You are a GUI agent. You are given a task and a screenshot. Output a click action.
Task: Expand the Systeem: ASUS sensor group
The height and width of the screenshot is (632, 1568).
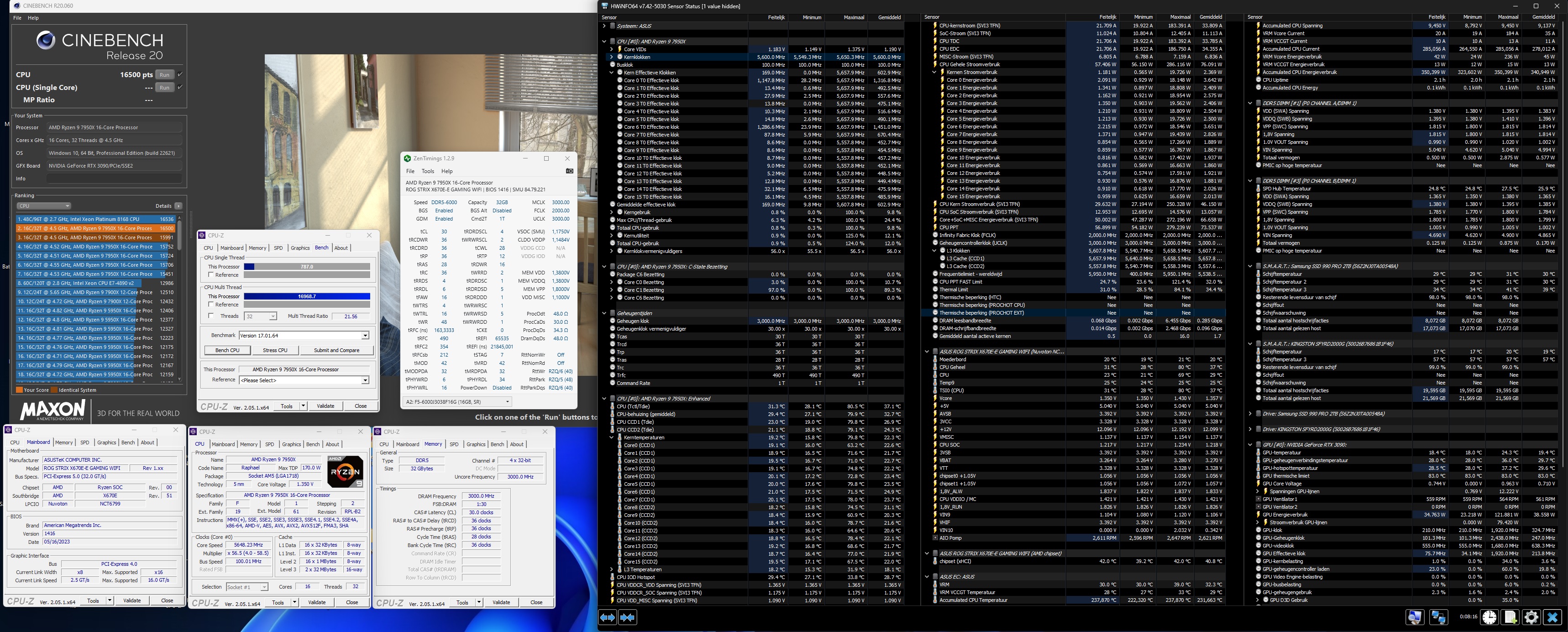604,26
